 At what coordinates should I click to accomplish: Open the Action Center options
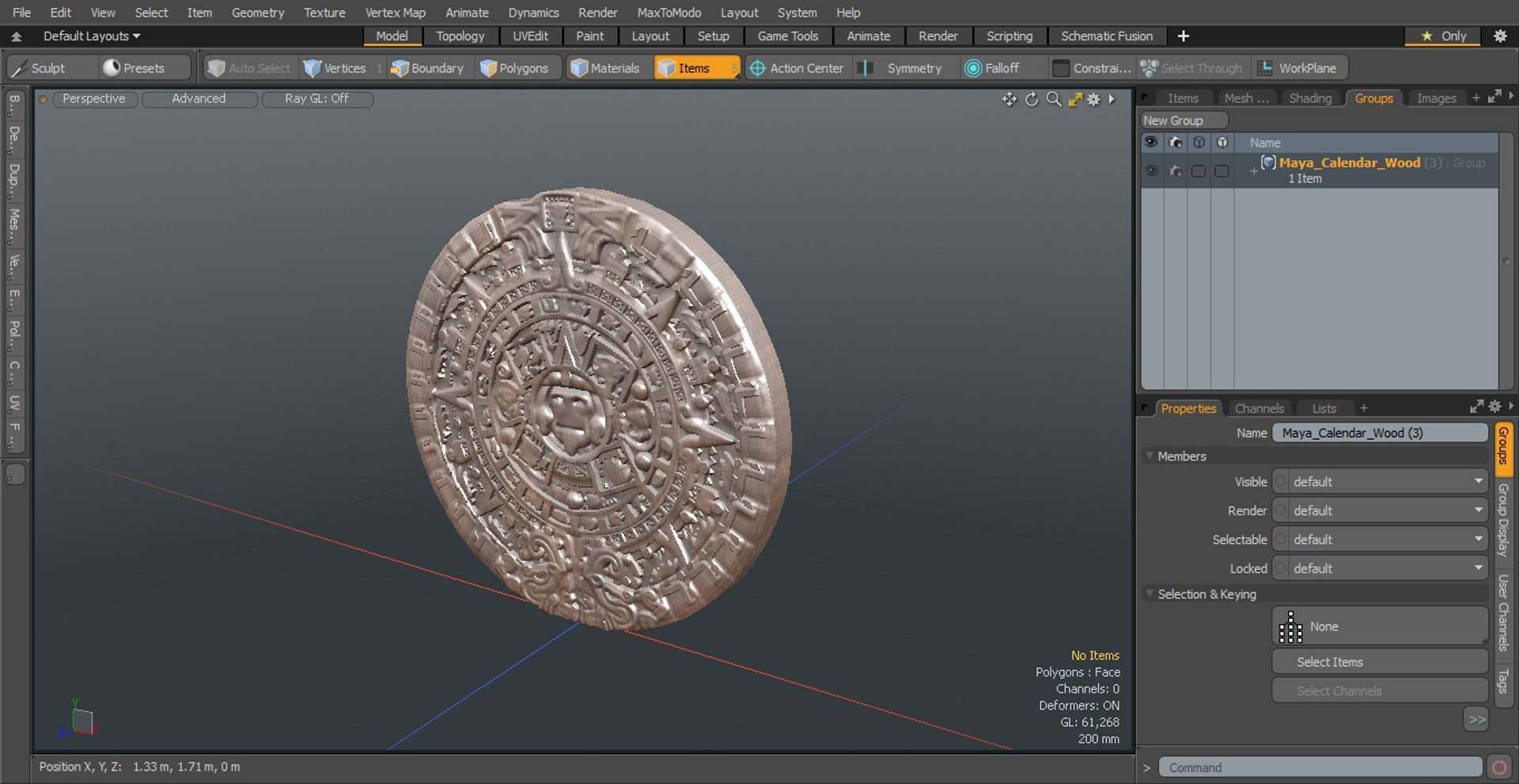797,68
